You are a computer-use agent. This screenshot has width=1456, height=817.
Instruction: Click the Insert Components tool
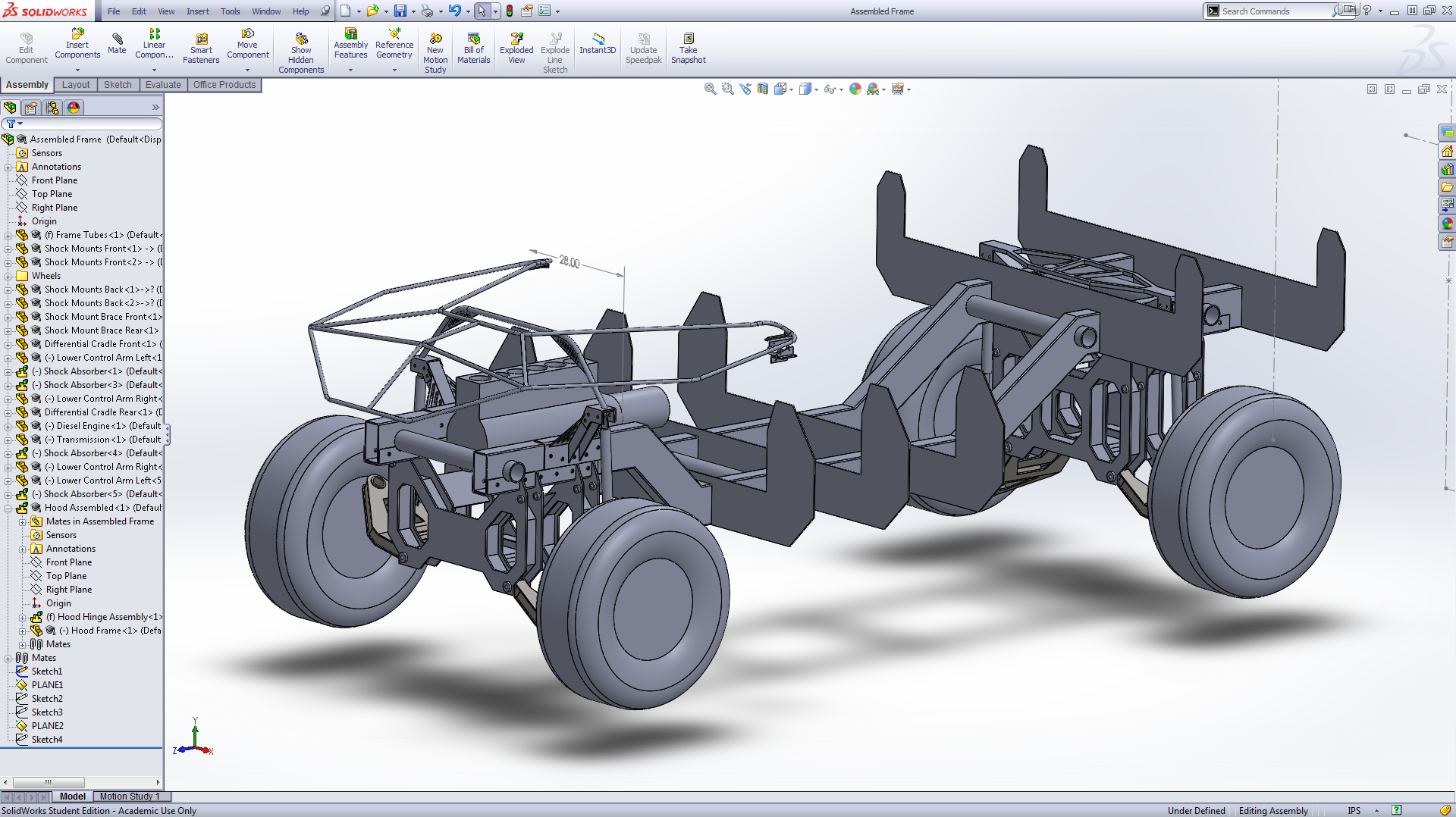coord(77,44)
